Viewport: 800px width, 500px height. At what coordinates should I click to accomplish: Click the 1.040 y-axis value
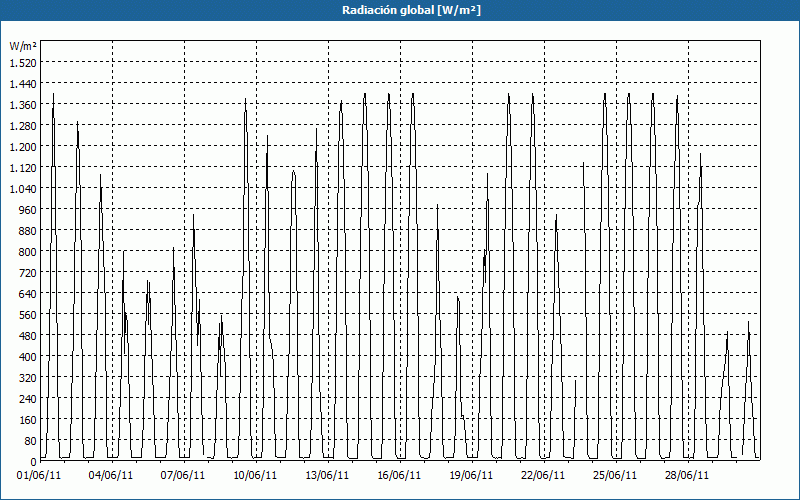coord(23,189)
